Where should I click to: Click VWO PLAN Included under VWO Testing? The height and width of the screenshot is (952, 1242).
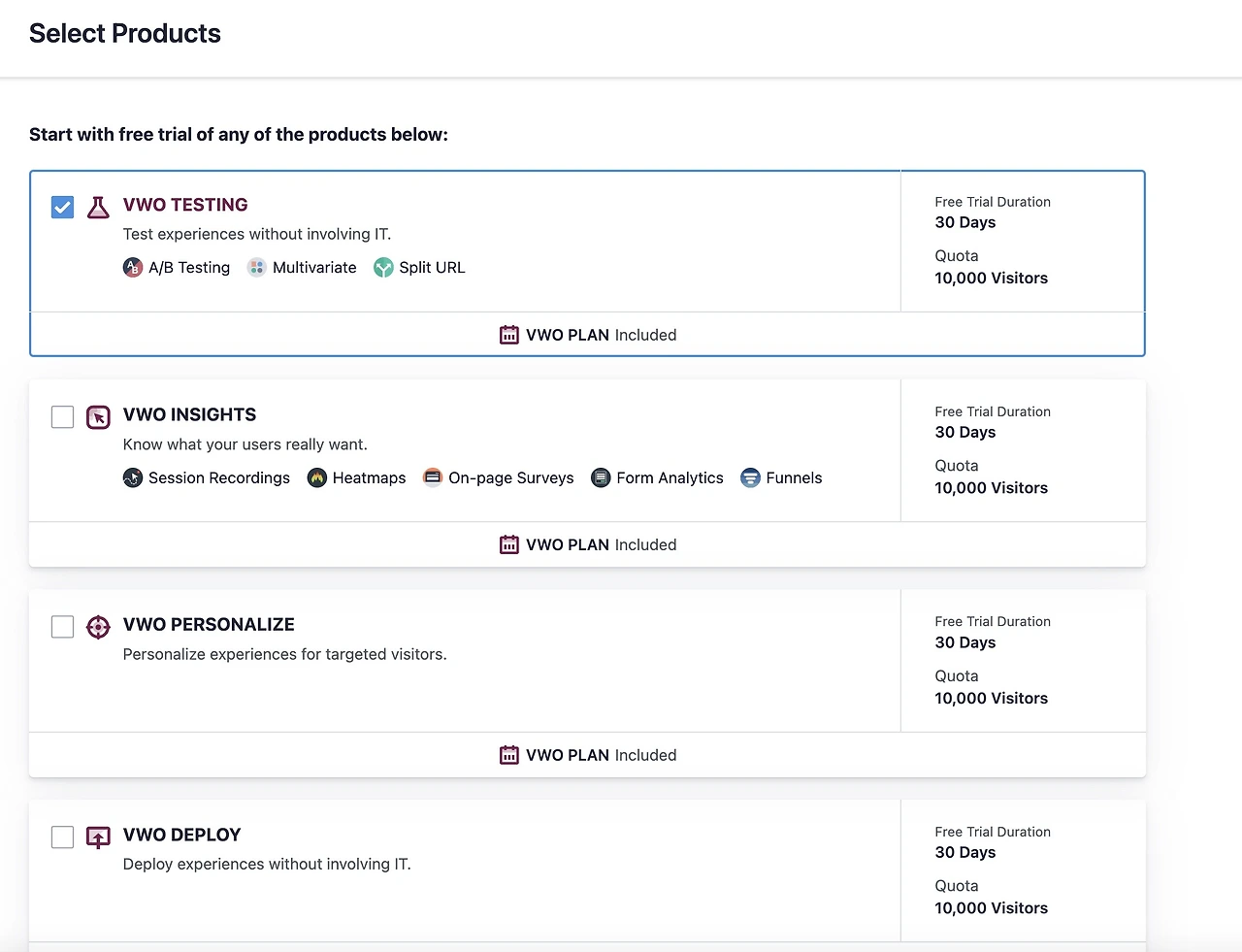click(600, 335)
